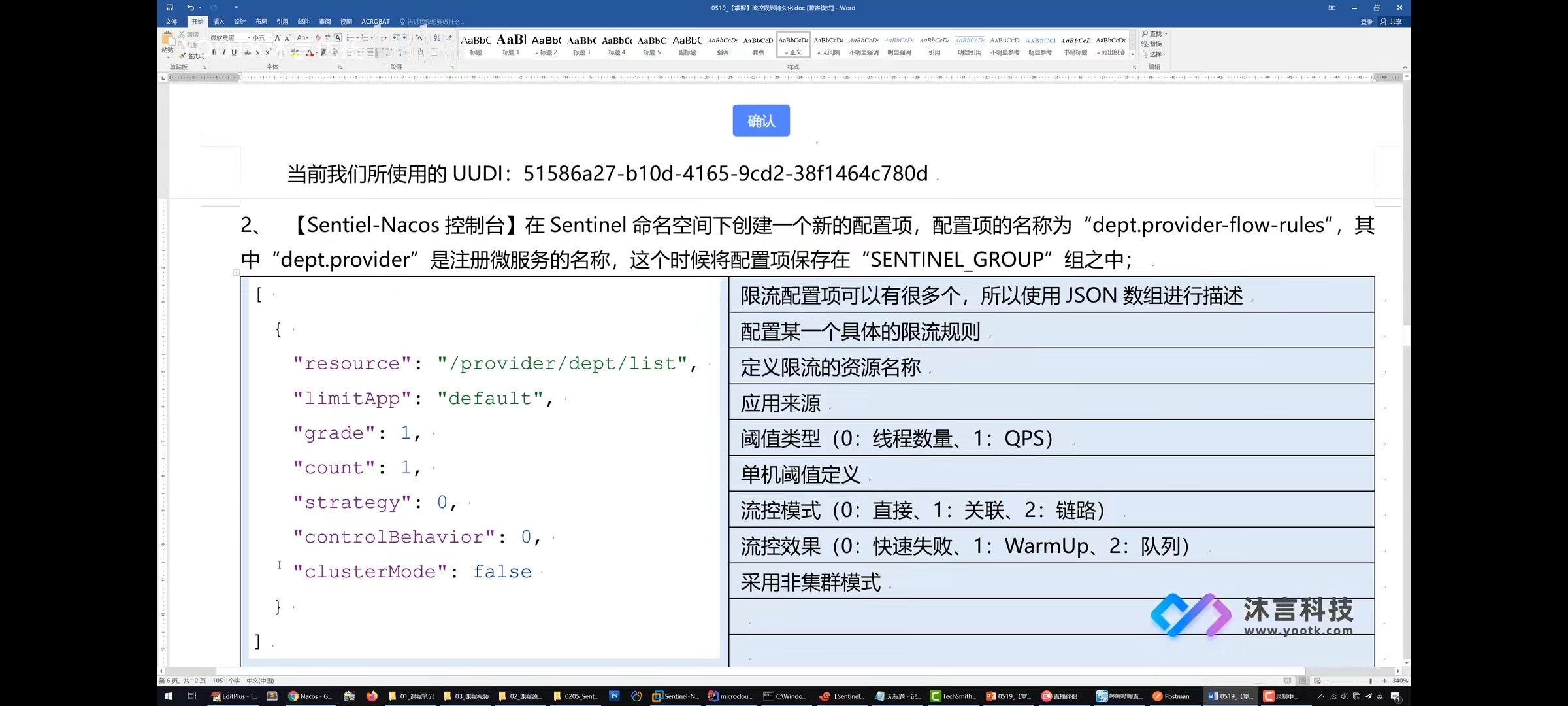Open Postman from the taskbar
Image resolution: width=1568 pixels, height=706 pixels.
click(x=1171, y=696)
